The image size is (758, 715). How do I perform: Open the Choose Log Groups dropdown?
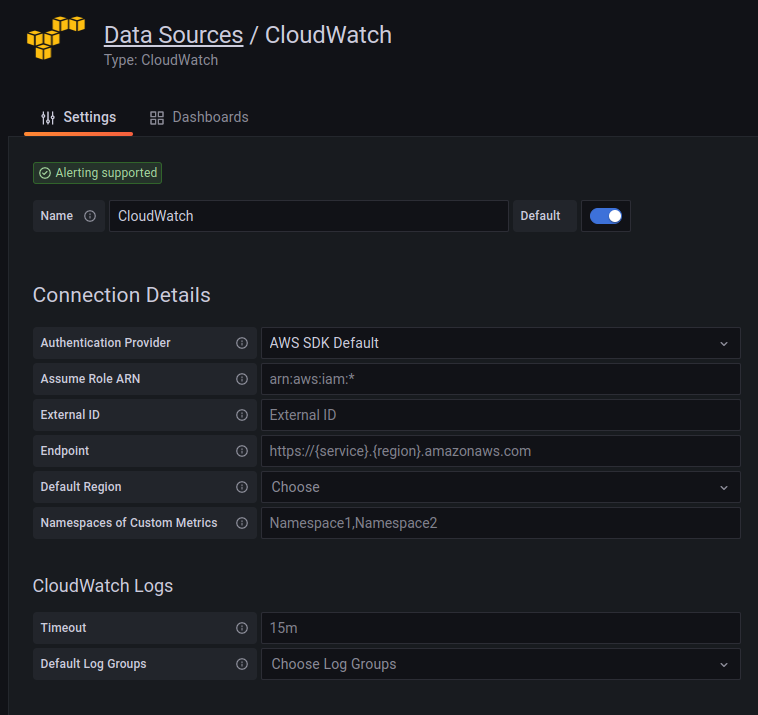(501, 664)
